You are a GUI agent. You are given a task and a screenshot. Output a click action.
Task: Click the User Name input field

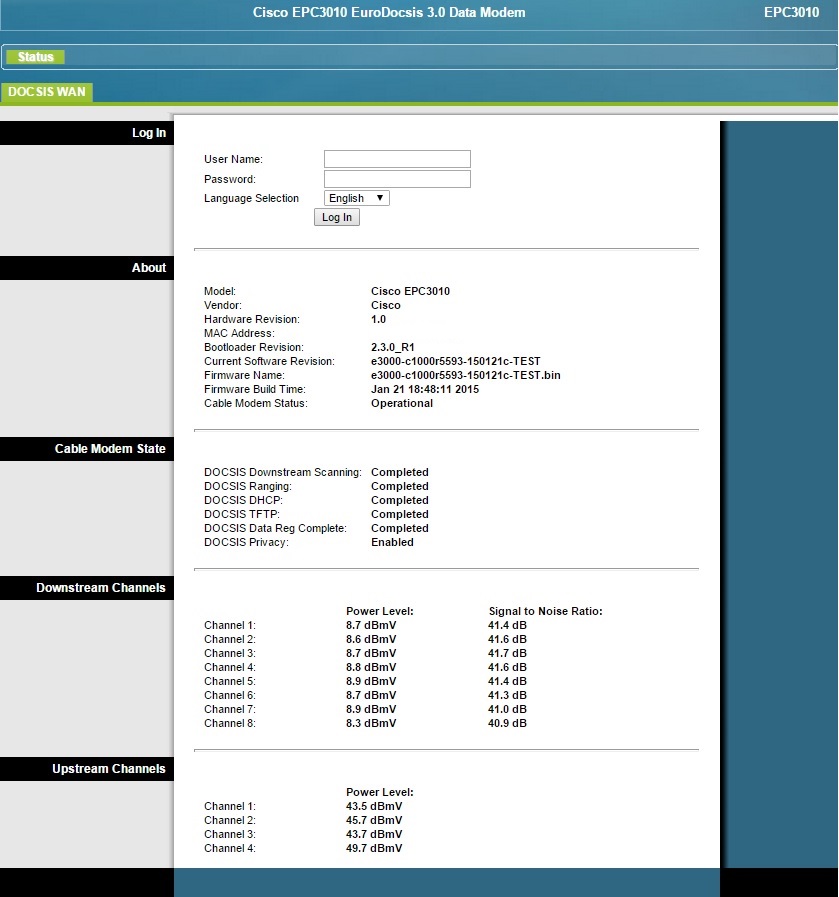pyautogui.click(x=397, y=159)
